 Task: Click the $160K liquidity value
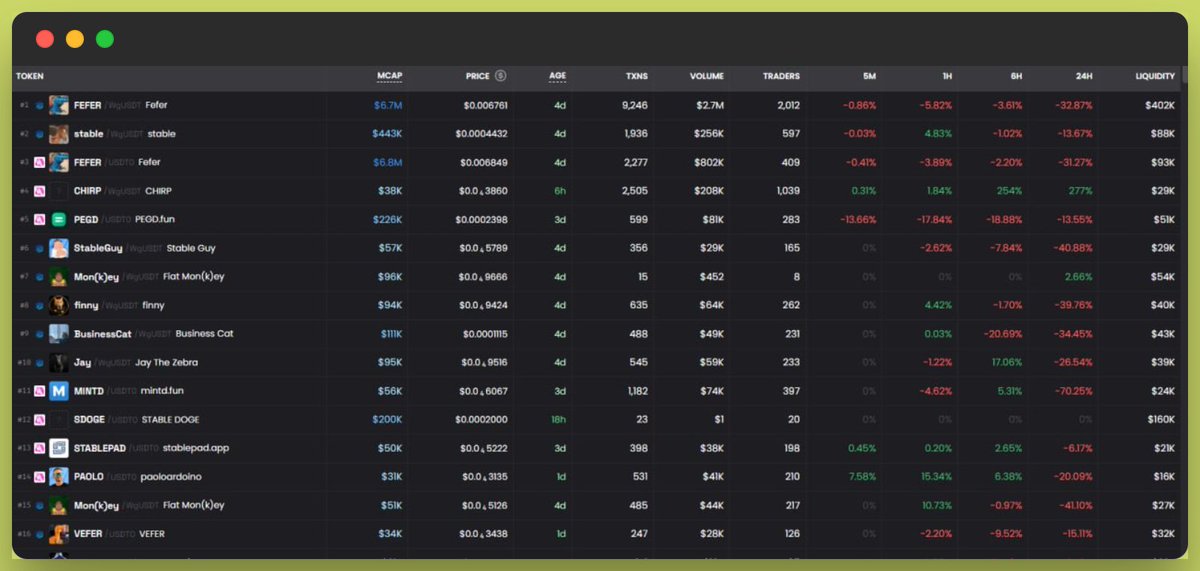coord(1161,420)
